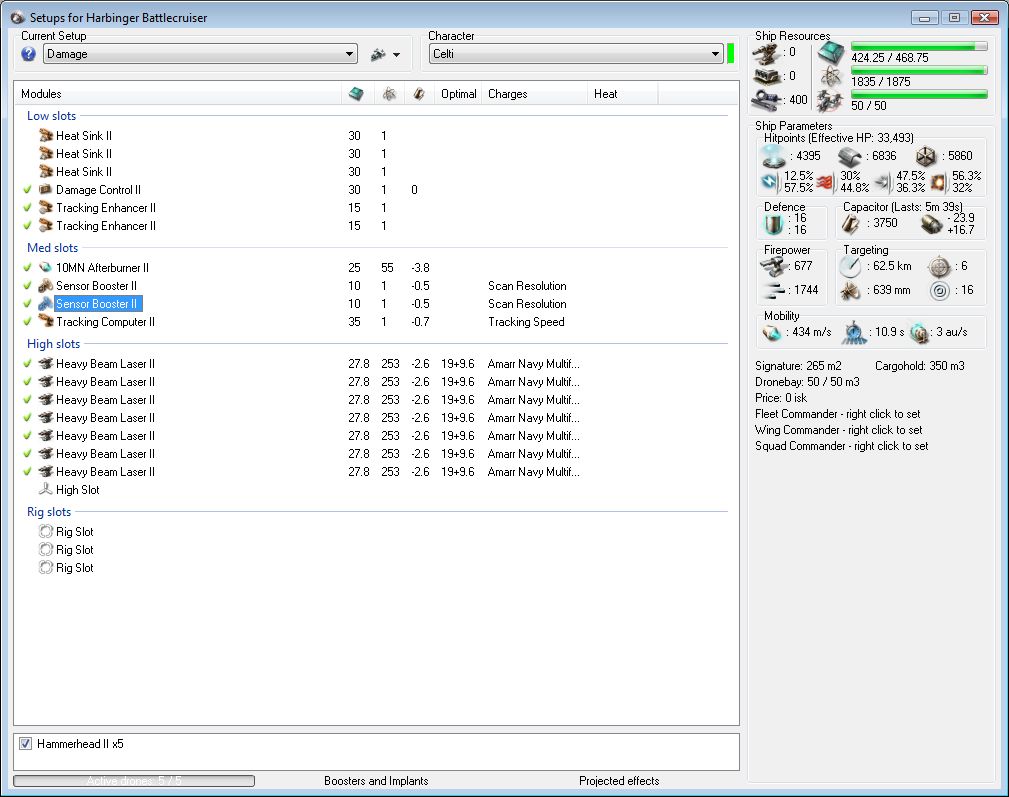Click the calibration icon showing 400
1009x797 pixels.
coord(766,100)
